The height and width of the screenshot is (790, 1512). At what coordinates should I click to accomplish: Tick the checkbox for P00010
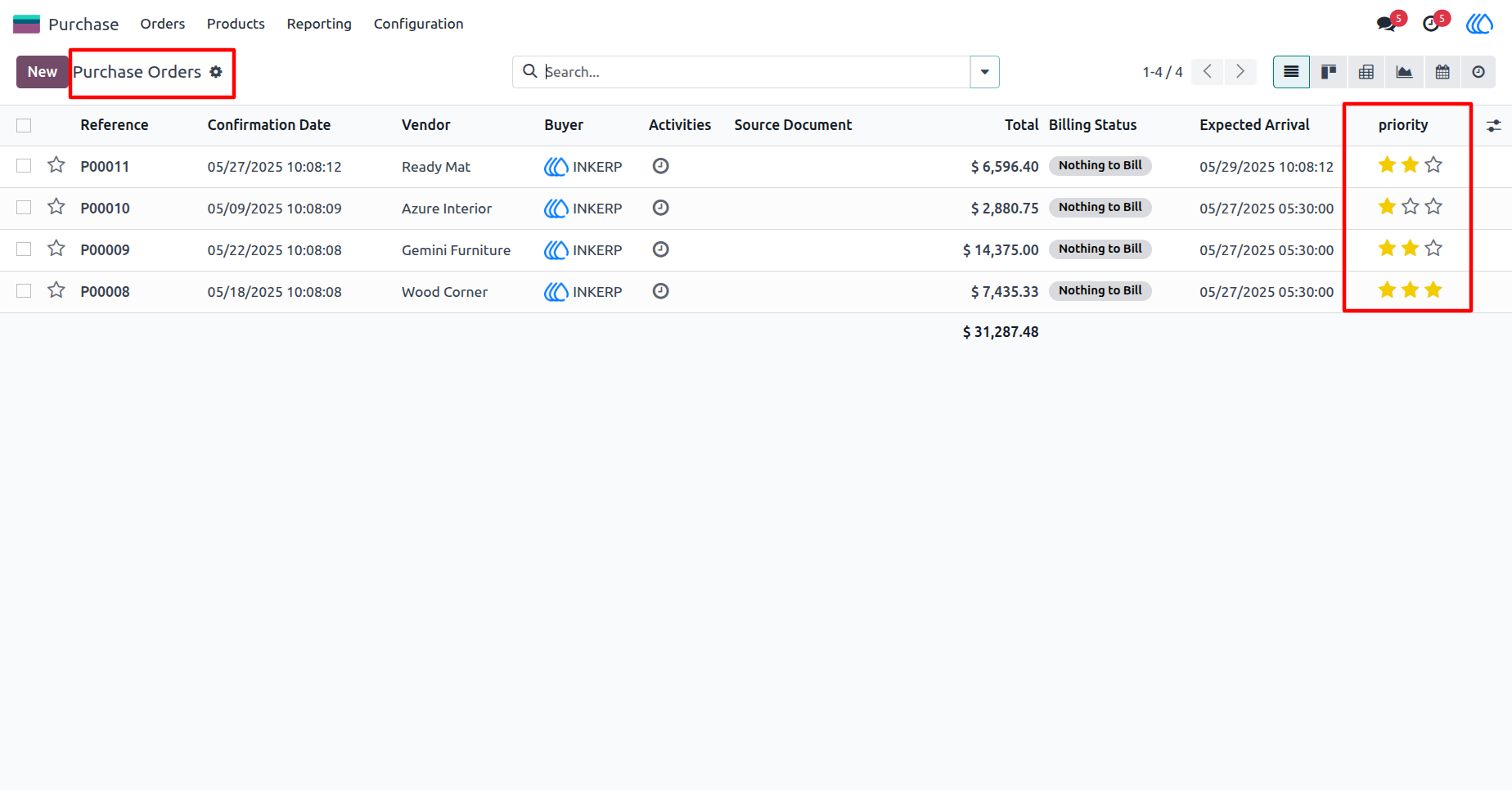point(24,208)
